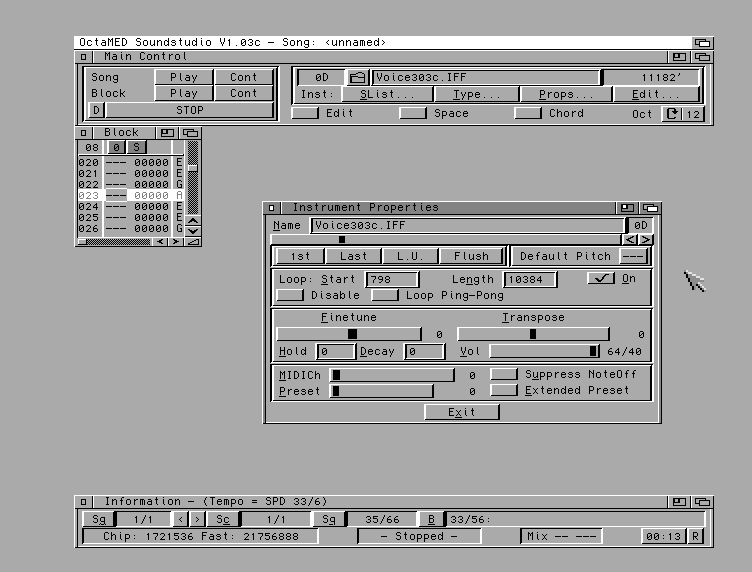Toggle the Space checkbox
The height and width of the screenshot is (572, 752).
[413, 113]
